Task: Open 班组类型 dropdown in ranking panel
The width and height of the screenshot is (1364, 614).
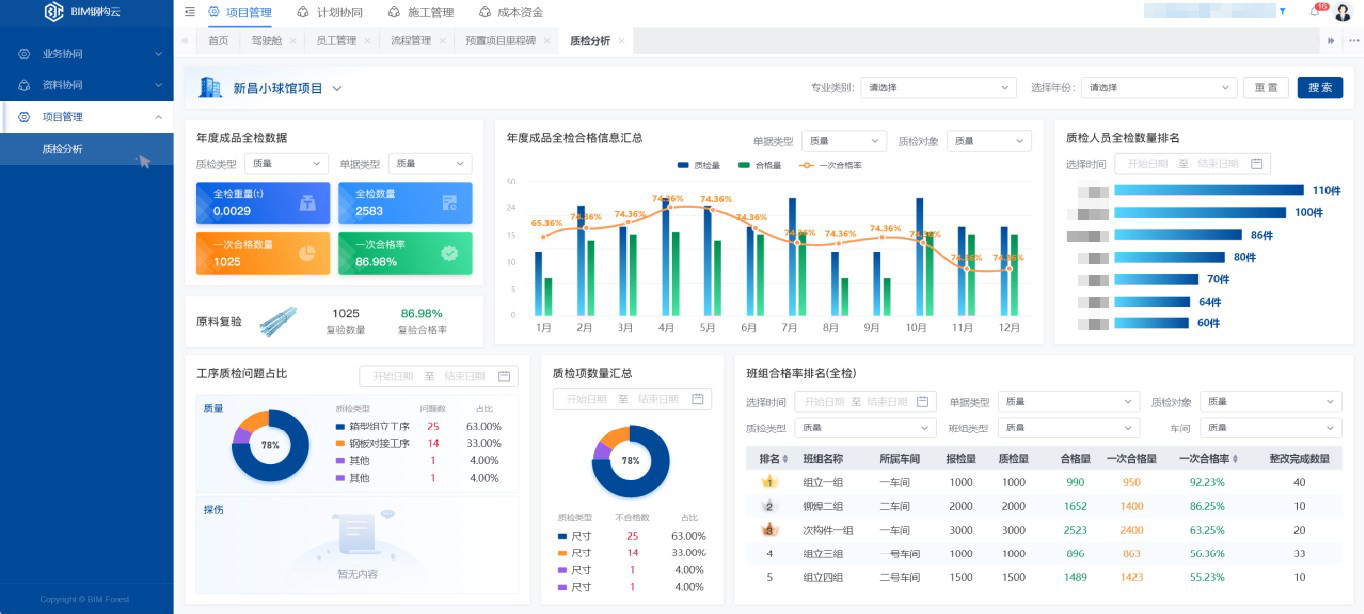Action: (1069, 427)
